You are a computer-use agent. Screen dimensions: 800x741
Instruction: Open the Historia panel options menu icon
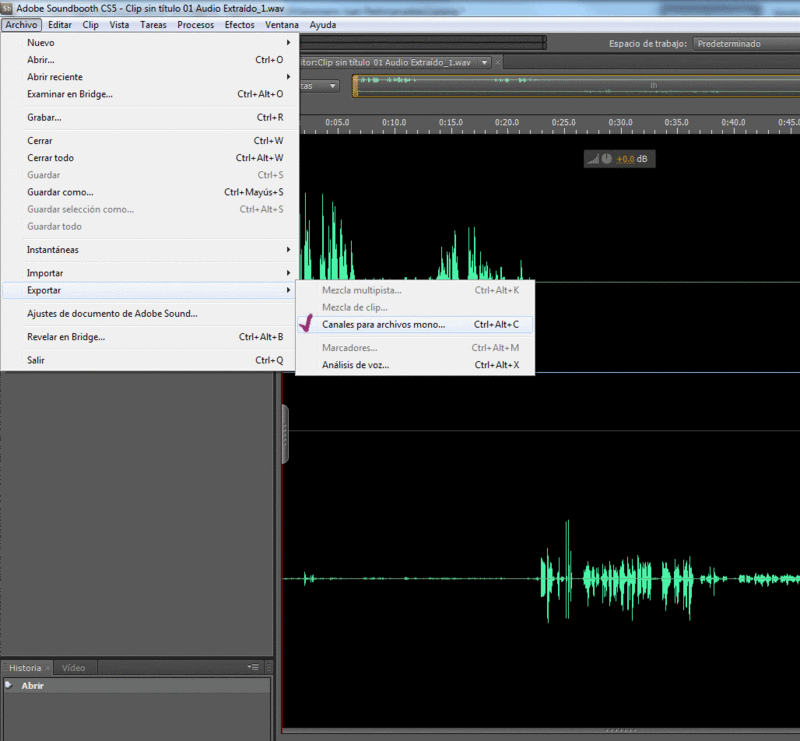click(x=253, y=667)
